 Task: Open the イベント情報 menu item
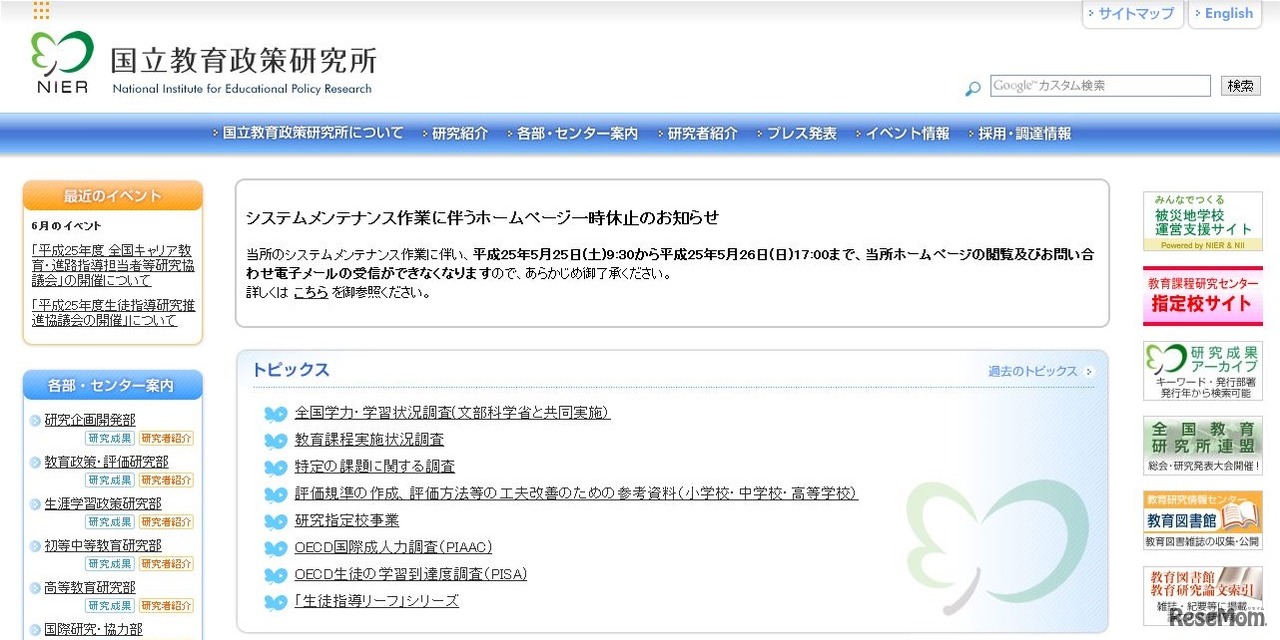click(x=907, y=133)
